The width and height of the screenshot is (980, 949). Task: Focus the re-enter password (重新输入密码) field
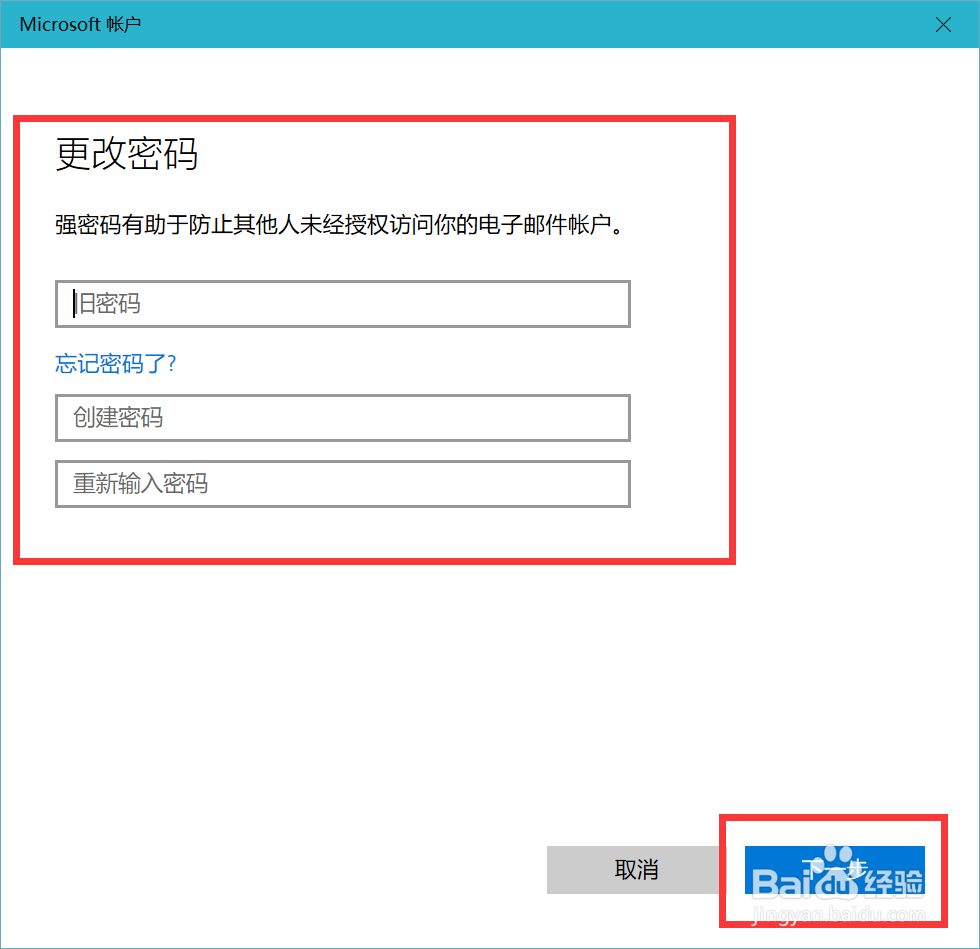click(342, 484)
